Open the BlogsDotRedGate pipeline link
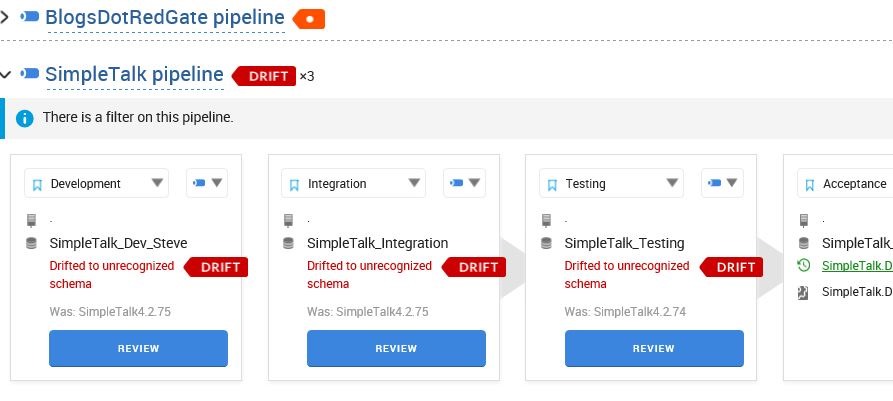Viewport: 893px width, 401px height. click(165, 17)
